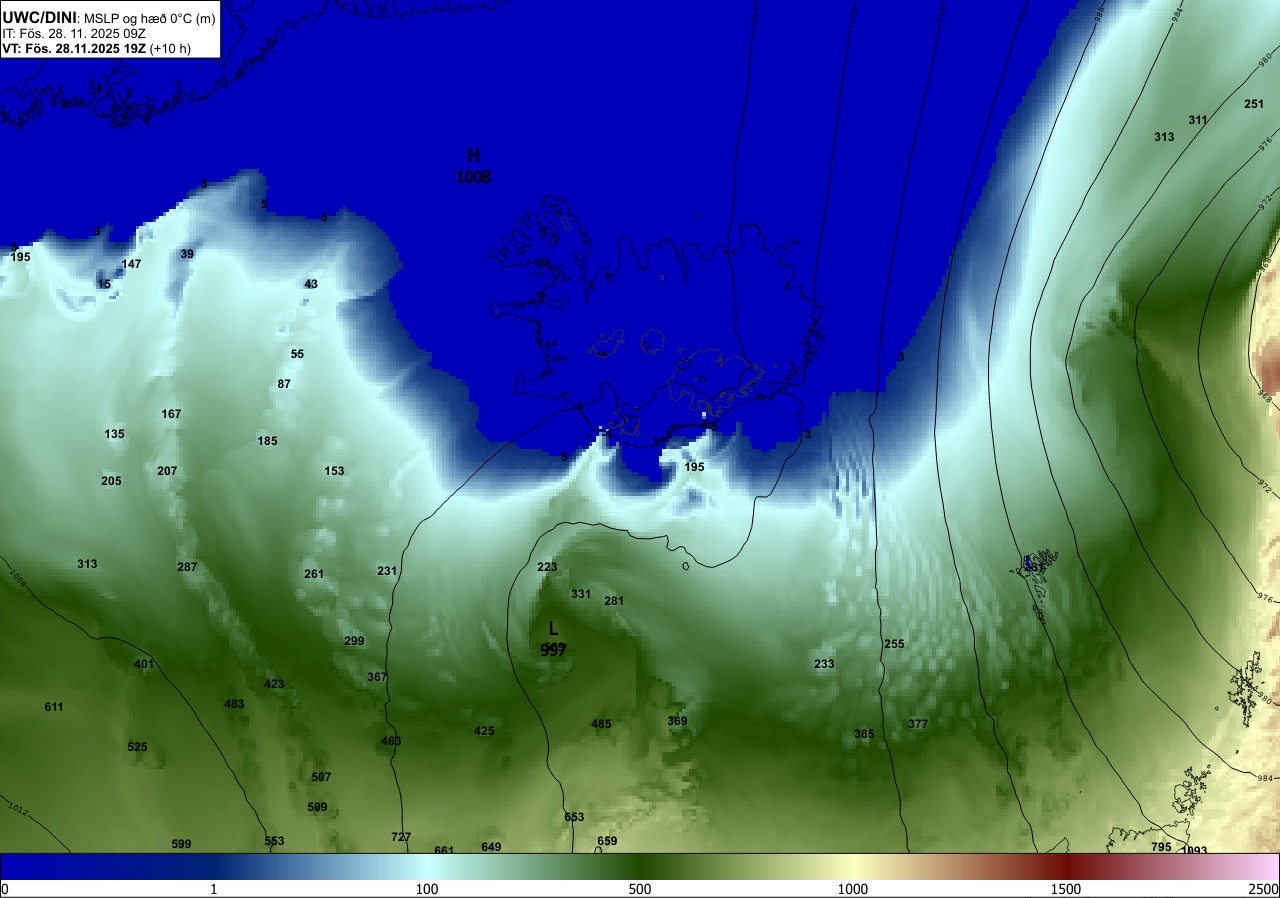
Task: Click the 367 height value
Action: pos(377,677)
